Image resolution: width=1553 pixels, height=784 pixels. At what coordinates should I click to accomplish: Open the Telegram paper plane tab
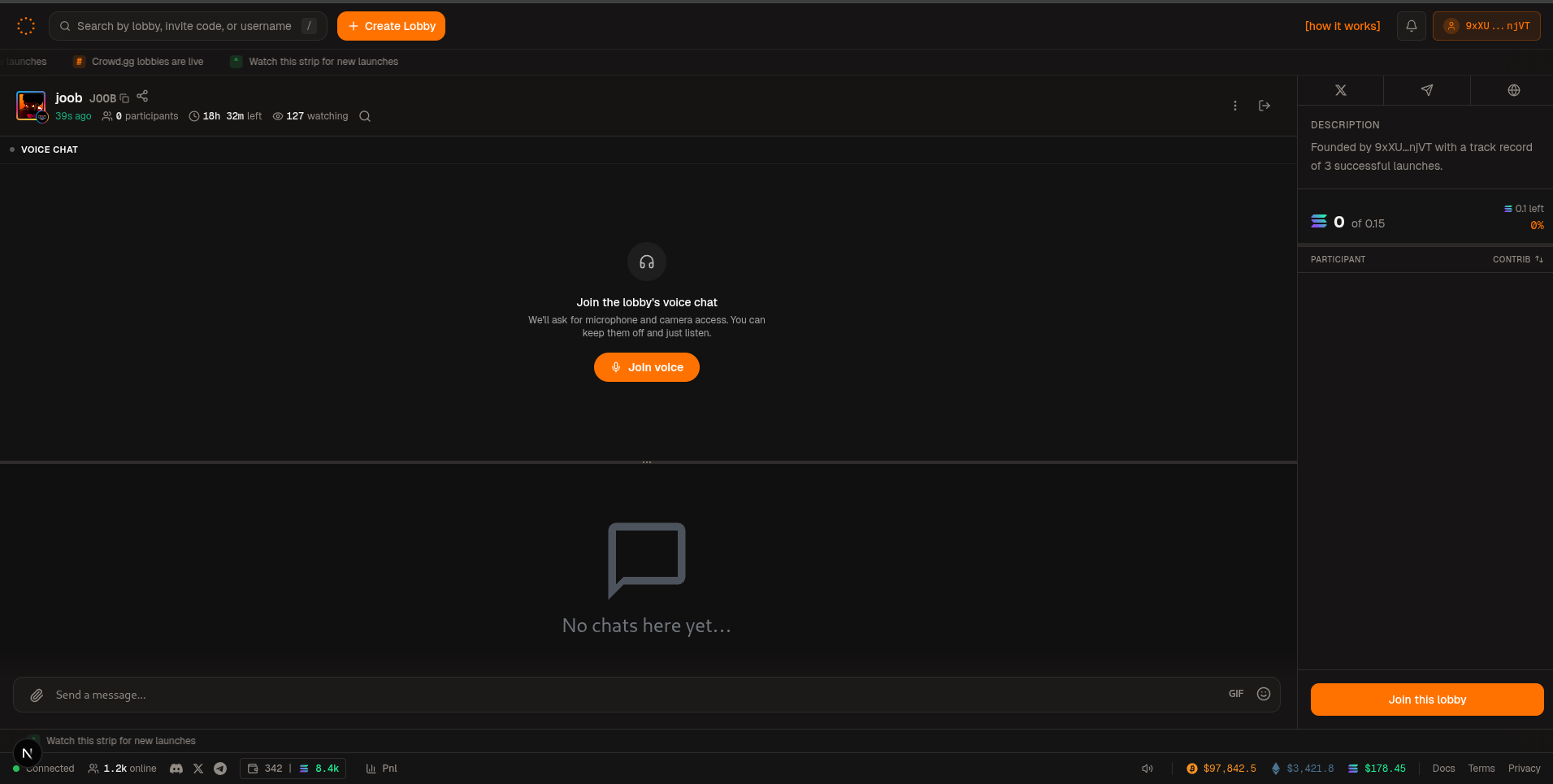(1427, 90)
